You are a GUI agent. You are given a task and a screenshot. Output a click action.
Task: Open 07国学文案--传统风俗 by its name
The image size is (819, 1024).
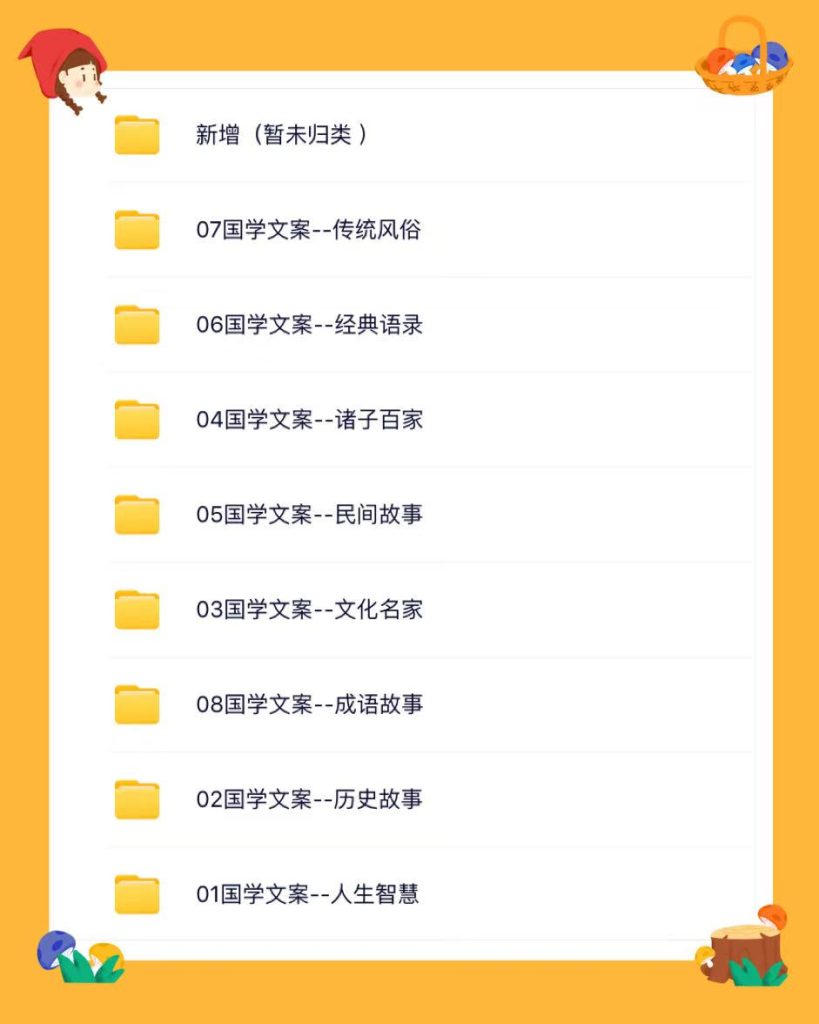[308, 230]
